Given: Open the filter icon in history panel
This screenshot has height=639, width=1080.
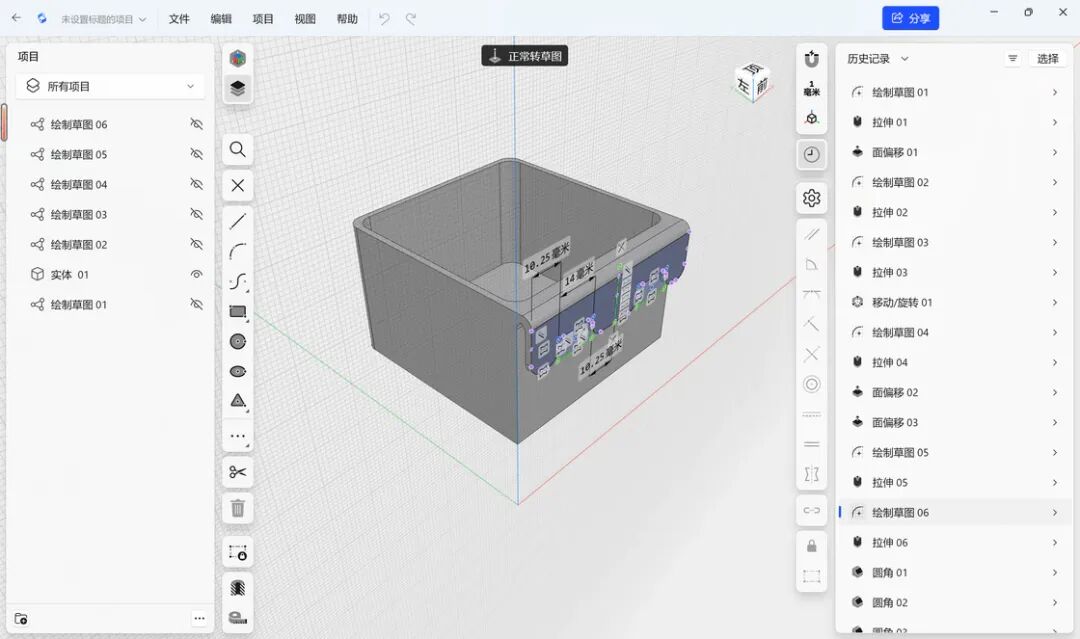Looking at the screenshot, I should coord(1012,59).
